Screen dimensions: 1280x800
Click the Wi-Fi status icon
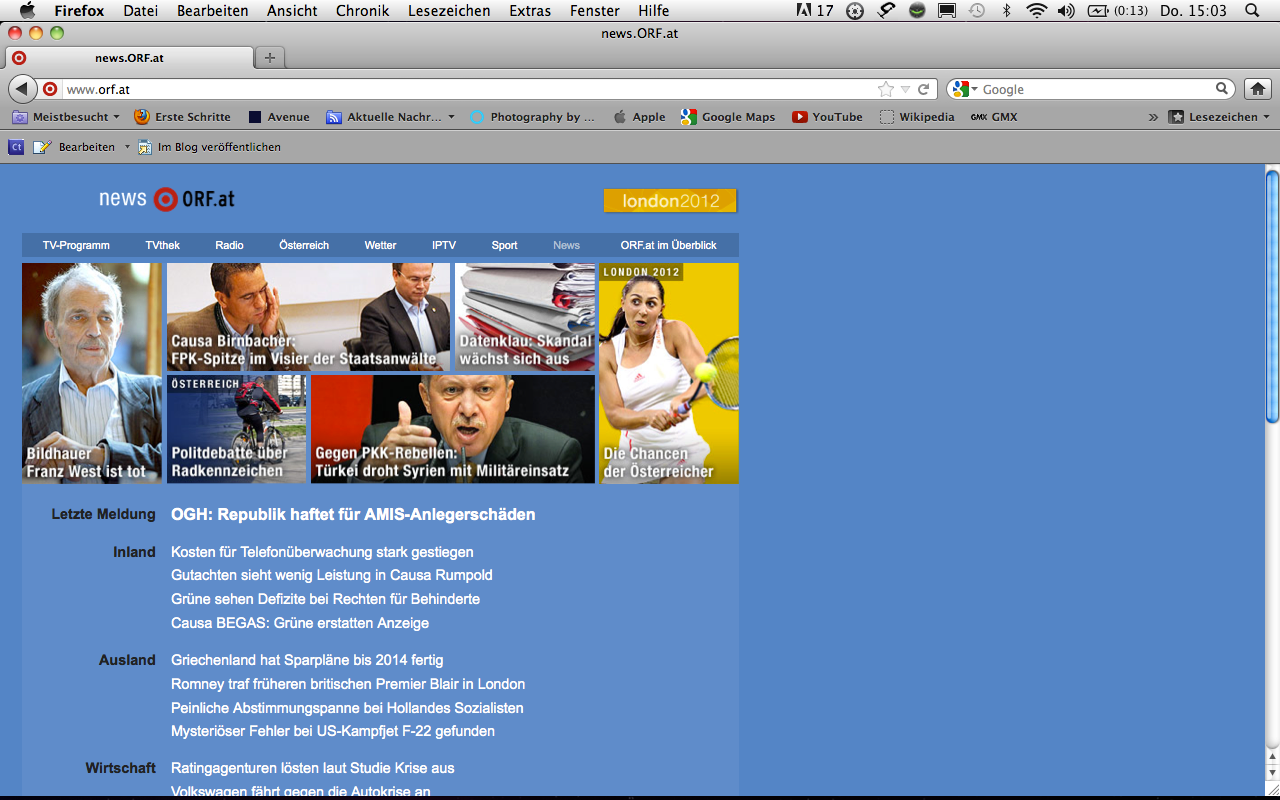click(x=1036, y=11)
